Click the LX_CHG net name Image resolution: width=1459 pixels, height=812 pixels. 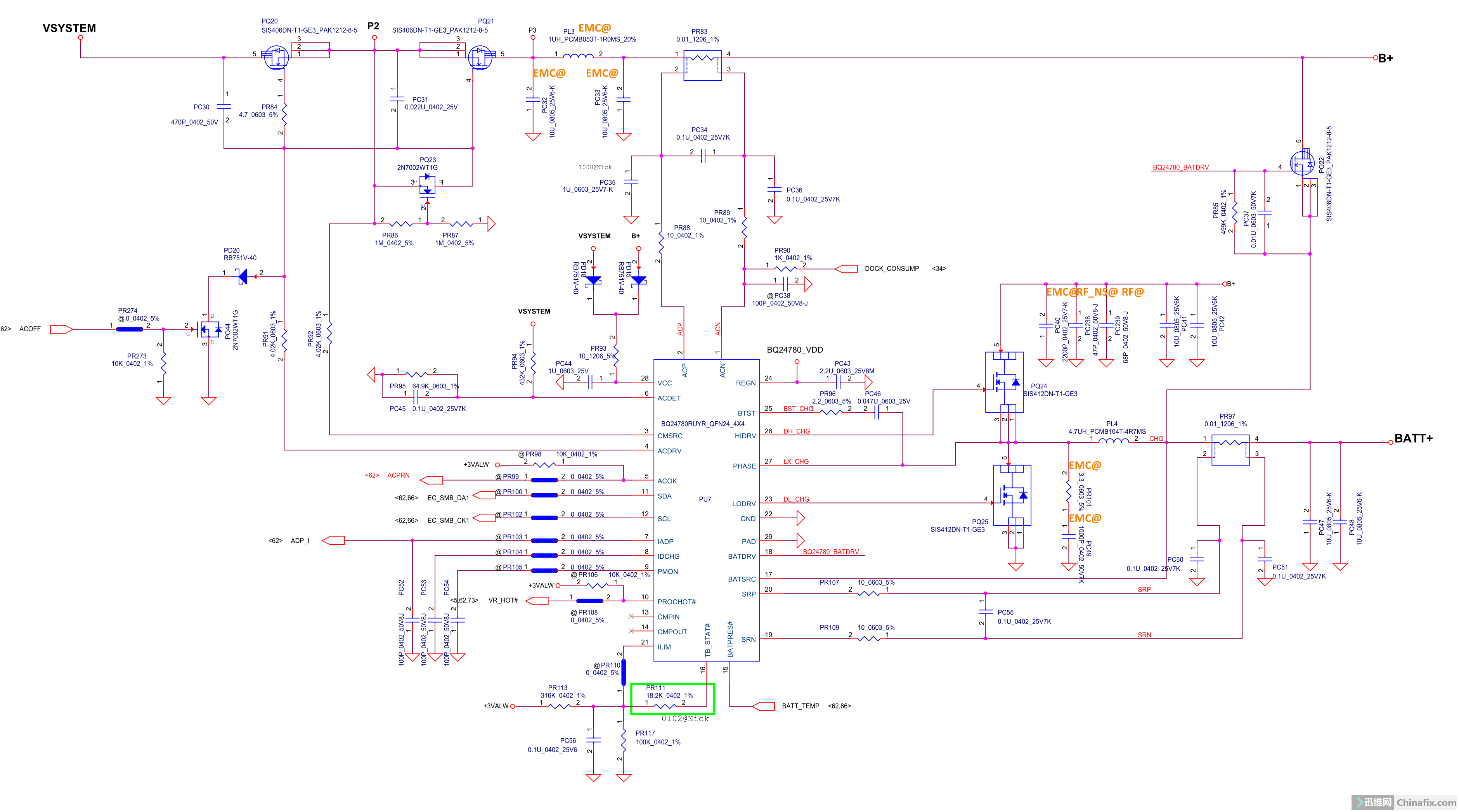[x=796, y=461]
